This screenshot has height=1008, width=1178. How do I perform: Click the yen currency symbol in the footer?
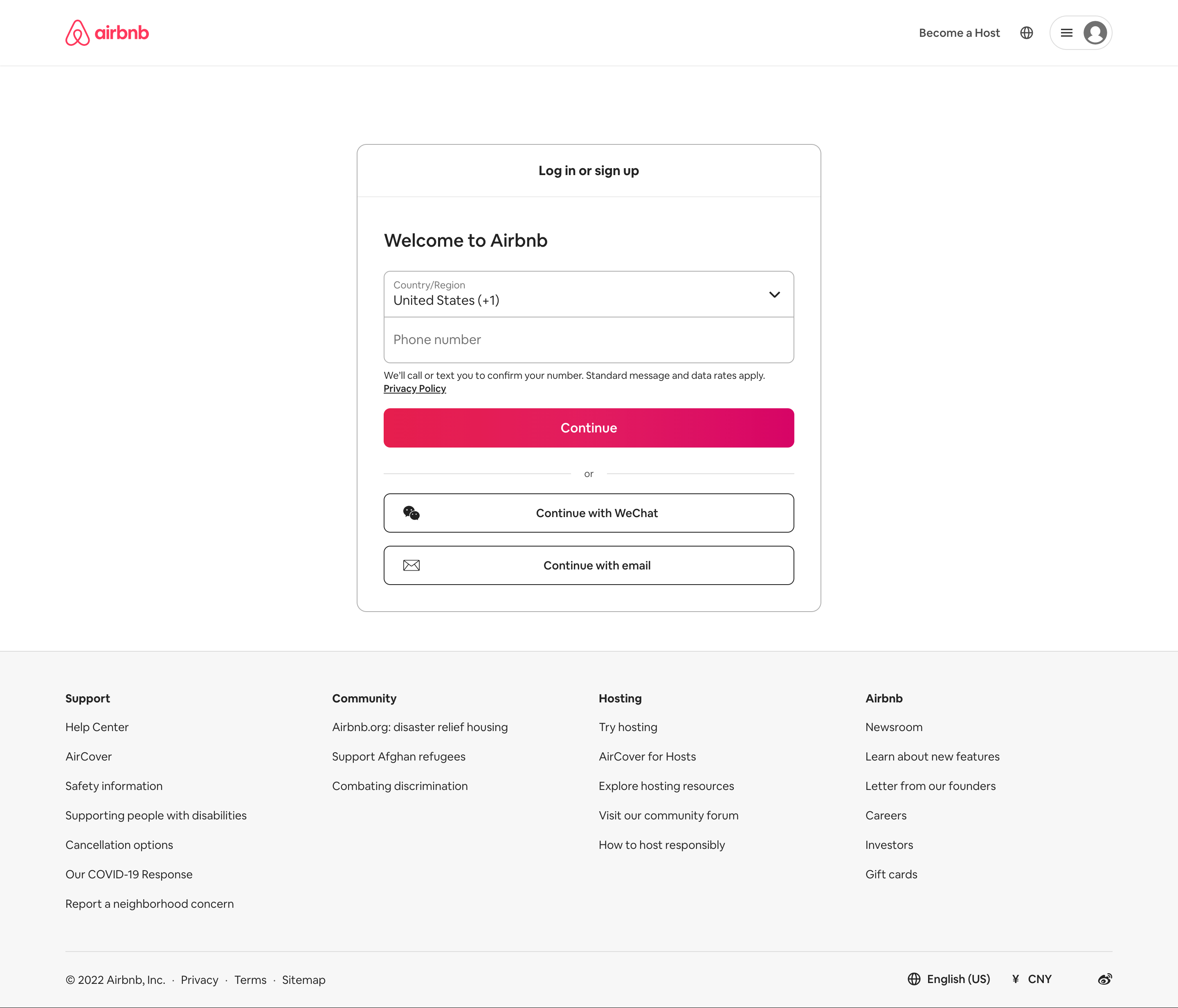click(1015, 979)
